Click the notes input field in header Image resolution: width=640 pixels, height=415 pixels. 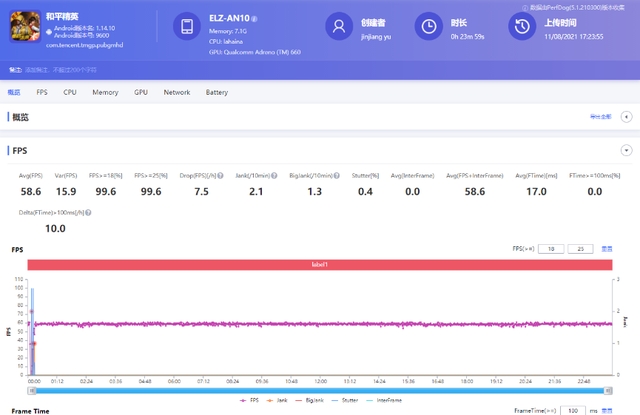coord(60,70)
